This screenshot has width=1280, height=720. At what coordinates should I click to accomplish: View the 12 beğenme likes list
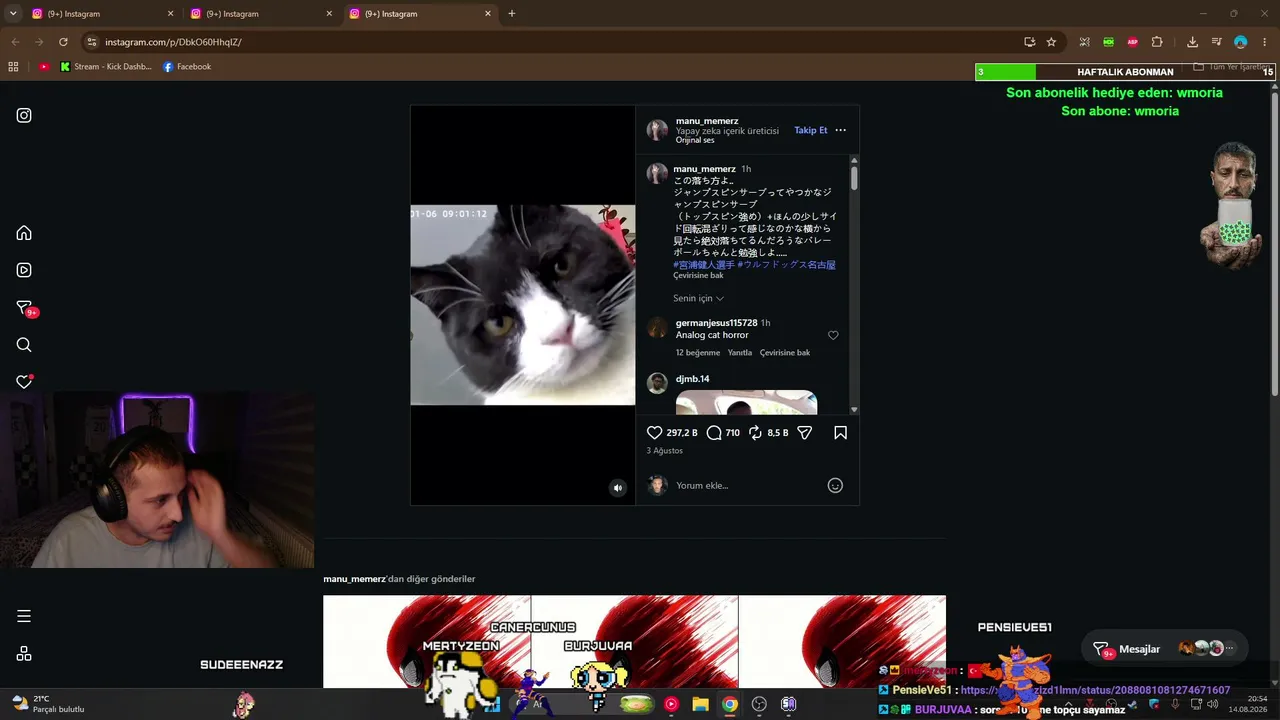point(698,353)
